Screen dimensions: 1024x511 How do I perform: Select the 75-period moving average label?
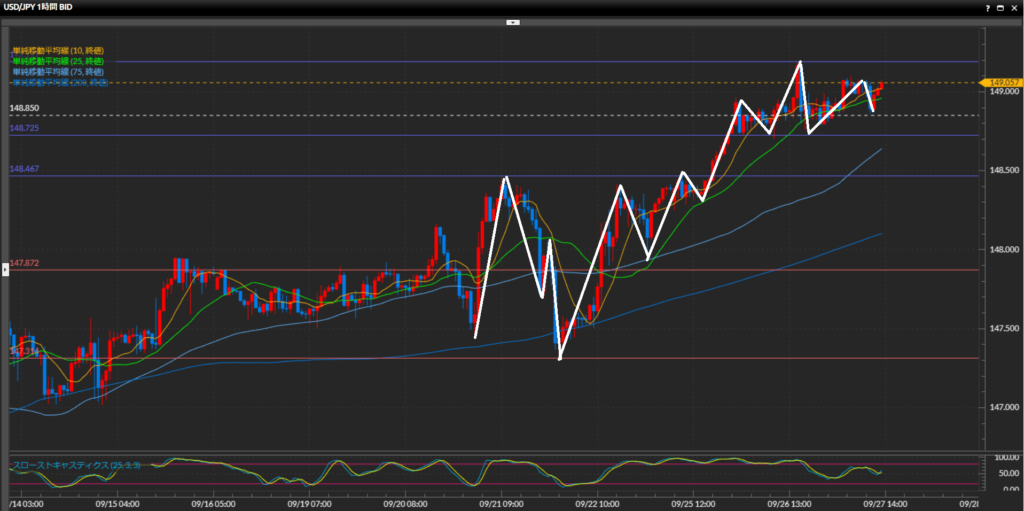point(59,72)
